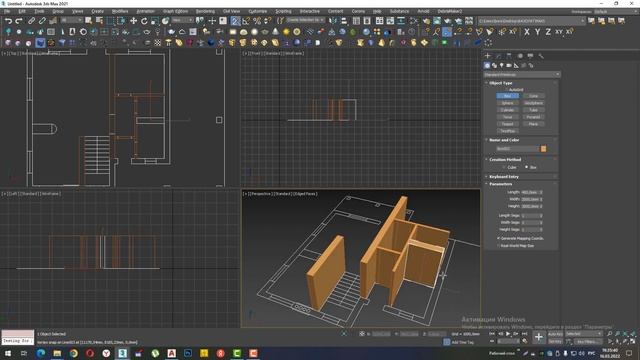Open the Edit menu
This screenshot has height=360, width=640.
click(22, 11)
